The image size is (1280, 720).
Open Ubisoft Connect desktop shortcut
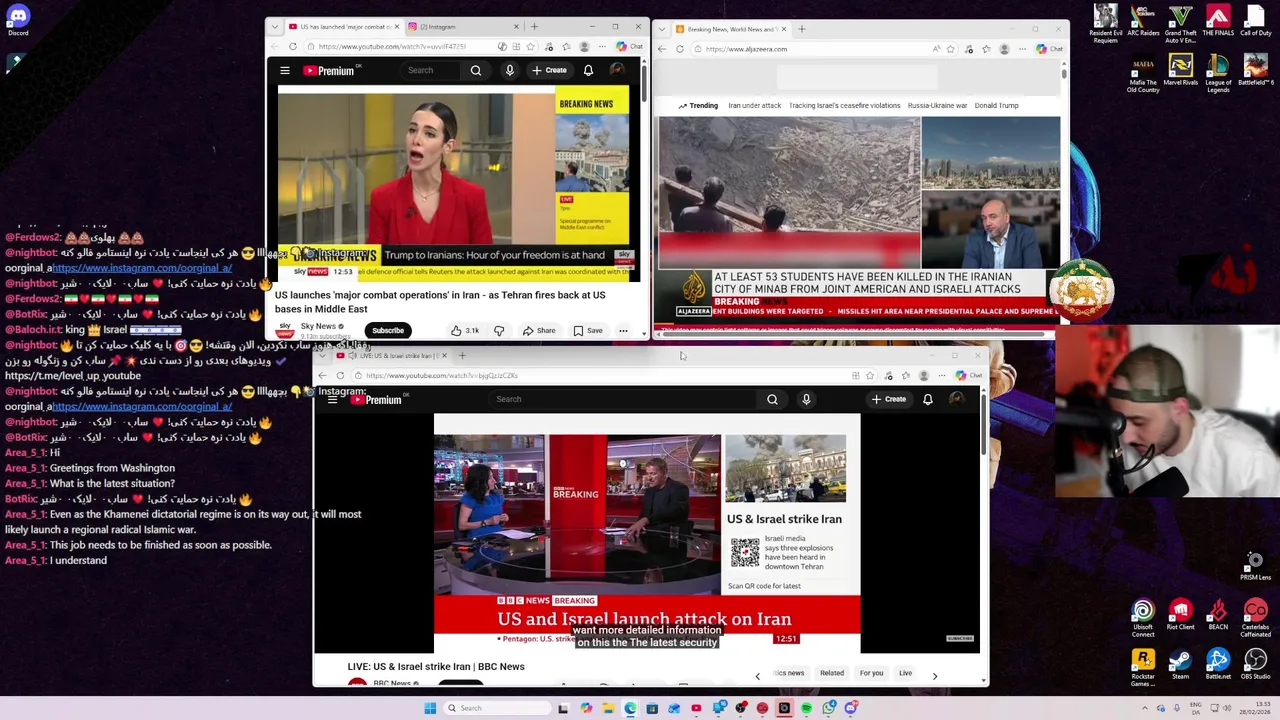coord(1143,618)
